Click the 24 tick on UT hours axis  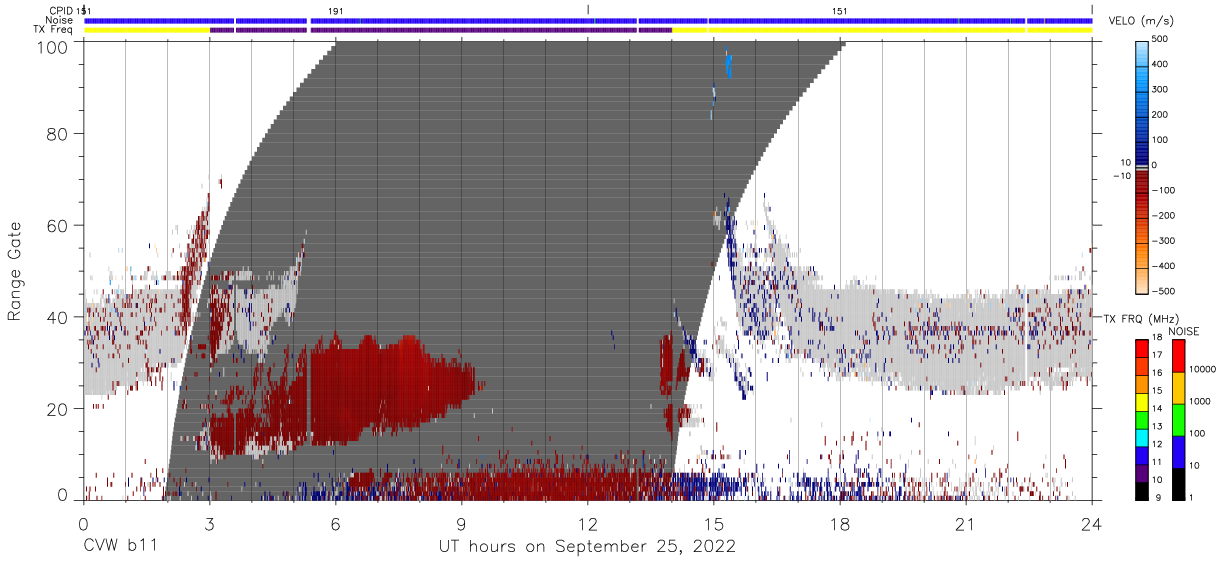[x=1091, y=522]
